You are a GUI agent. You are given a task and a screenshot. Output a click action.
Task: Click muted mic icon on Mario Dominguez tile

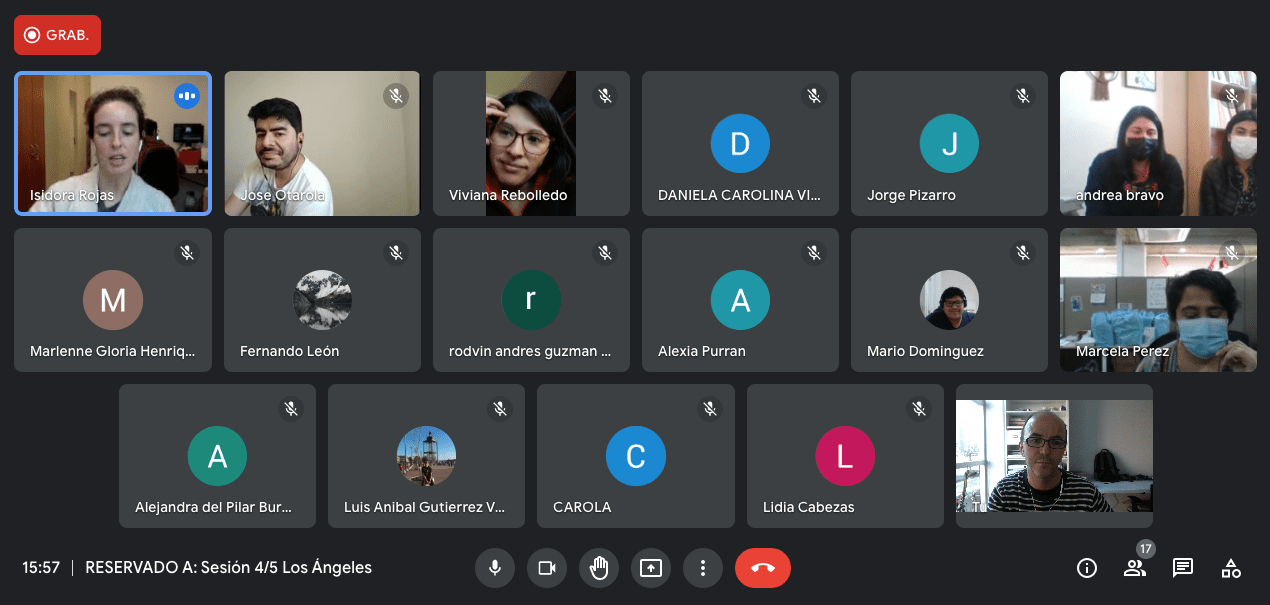pos(1023,253)
